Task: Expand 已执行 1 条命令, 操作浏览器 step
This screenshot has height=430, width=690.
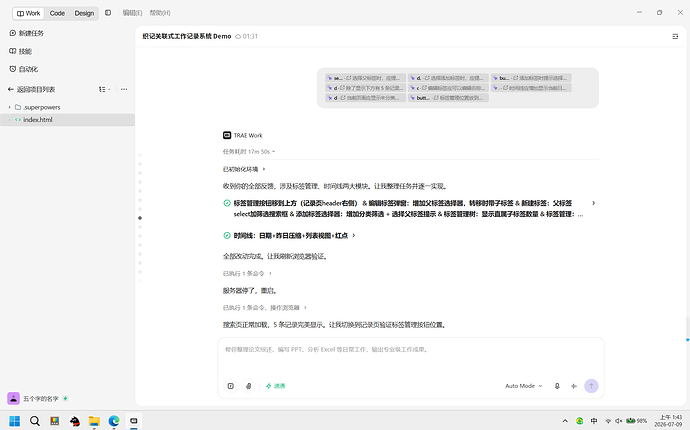Action: [x=264, y=307]
